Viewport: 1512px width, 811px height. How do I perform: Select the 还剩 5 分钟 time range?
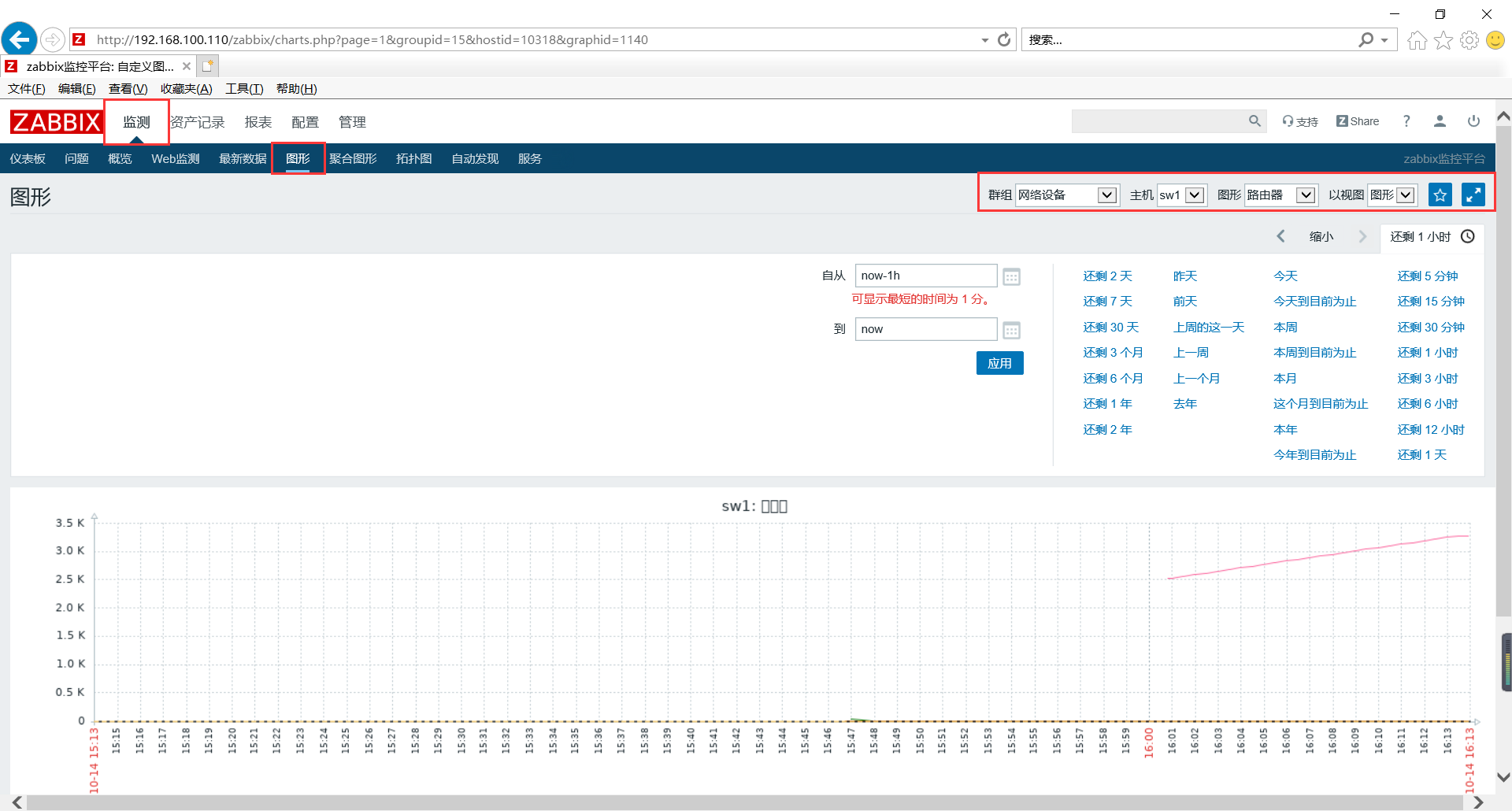coord(1428,276)
